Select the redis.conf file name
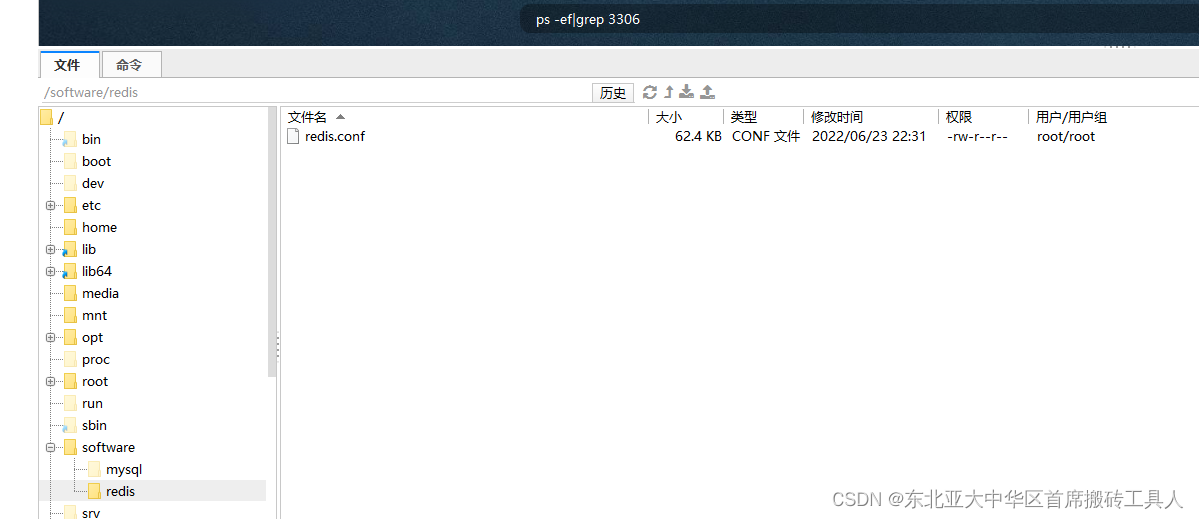The image size is (1199, 519). (x=335, y=137)
